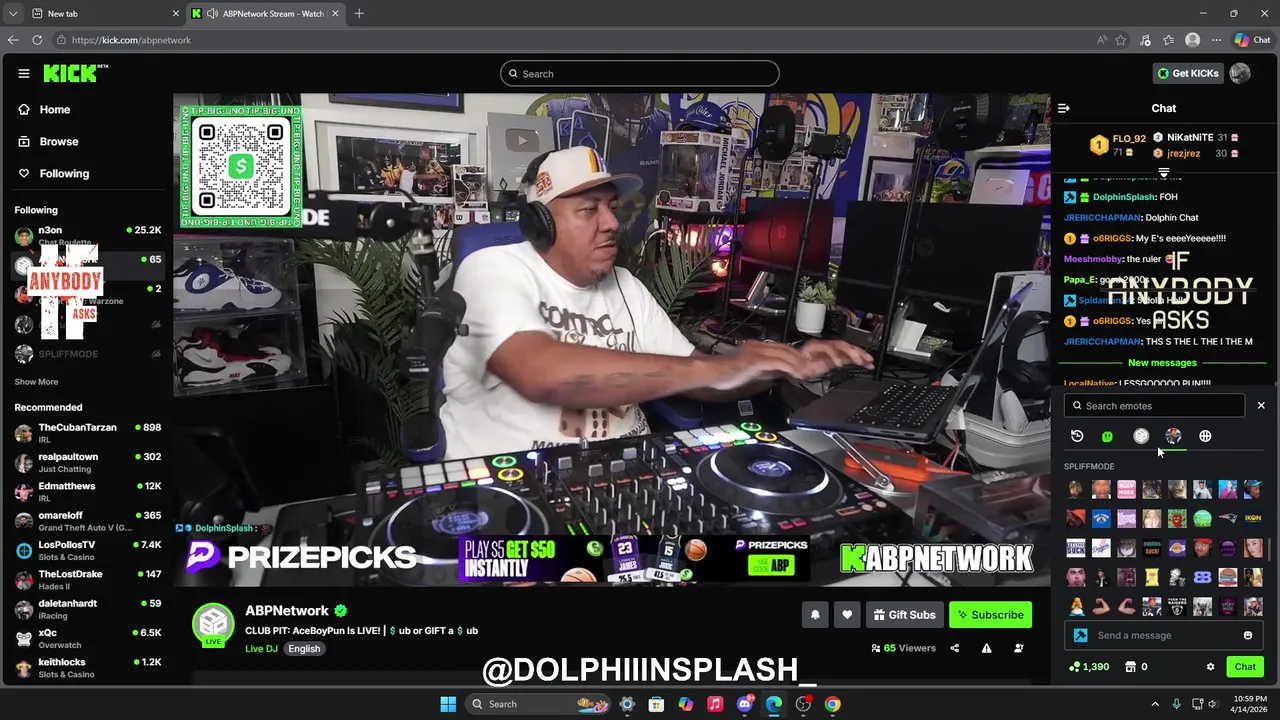The width and height of the screenshot is (1280, 720).
Task: Open n3on channel in following list
Action: tap(88, 236)
